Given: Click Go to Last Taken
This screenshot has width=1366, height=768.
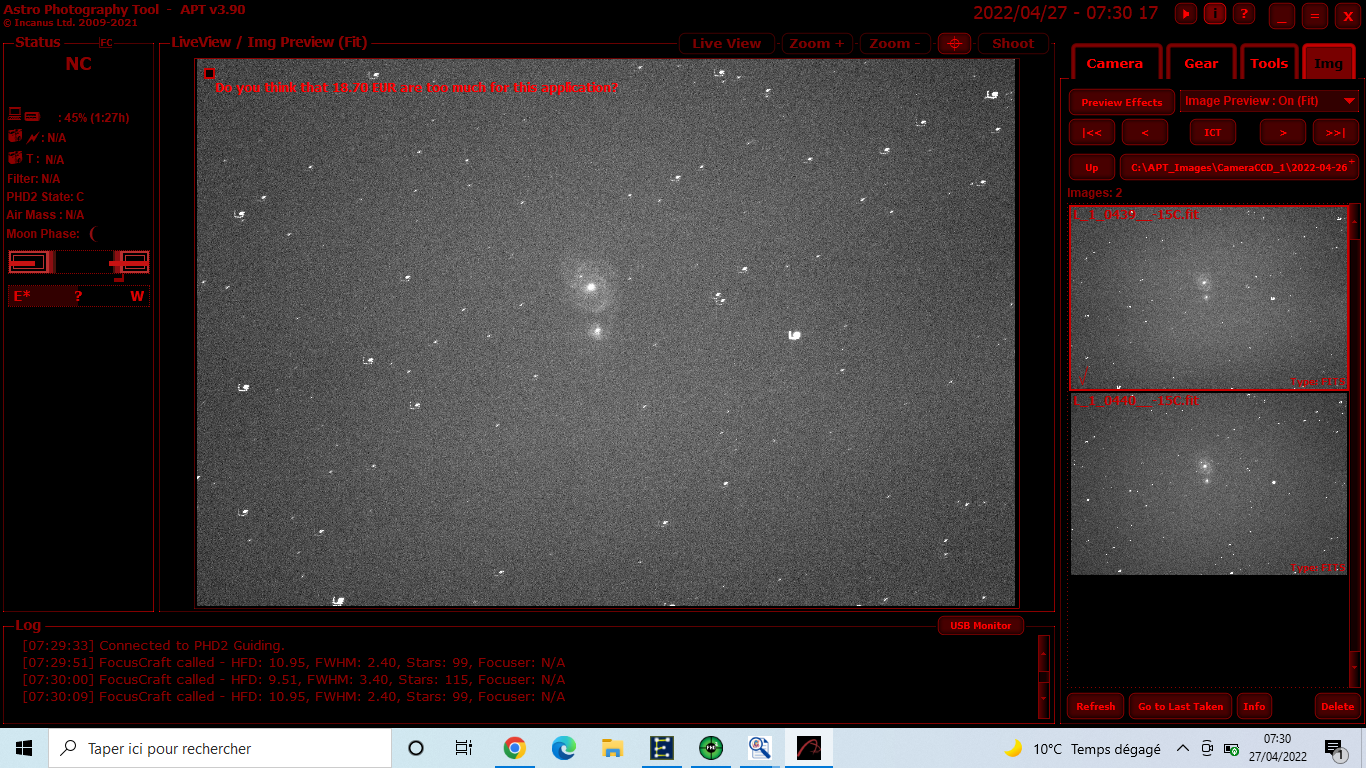Looking at the screenshot, I should click(1181, 706).
